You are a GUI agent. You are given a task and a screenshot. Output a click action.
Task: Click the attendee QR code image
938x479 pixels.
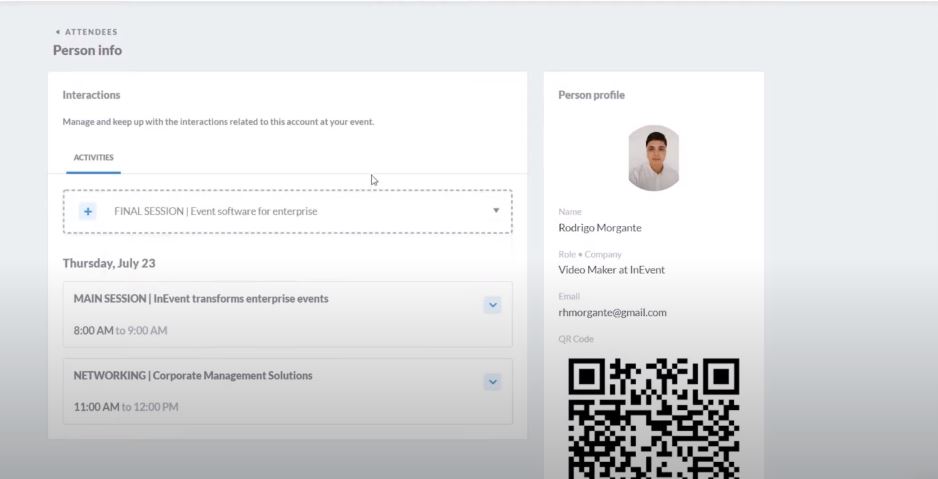tap(653, 418)
